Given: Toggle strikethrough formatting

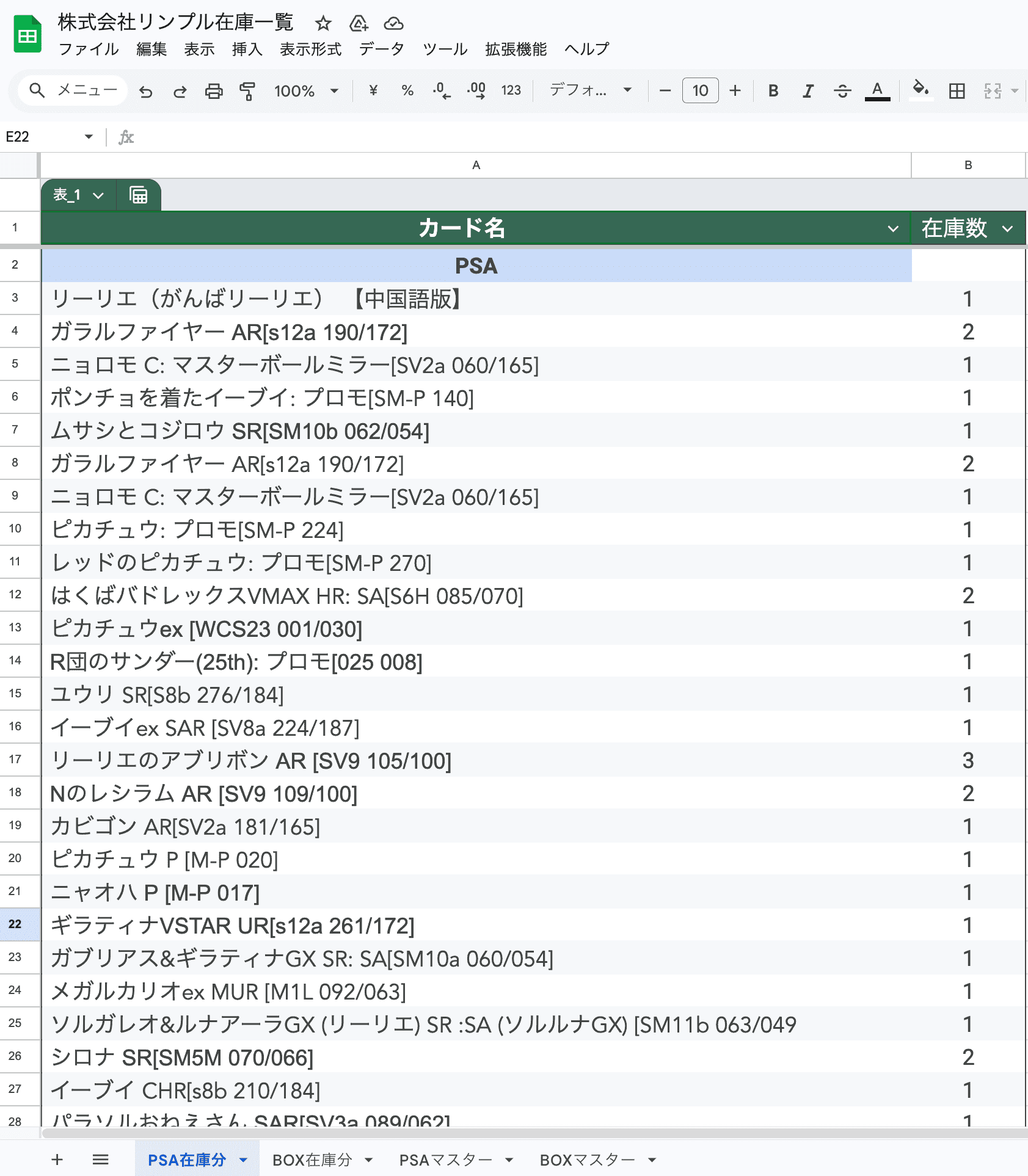Looking at the screenshot, I should [x=842, y=91].
